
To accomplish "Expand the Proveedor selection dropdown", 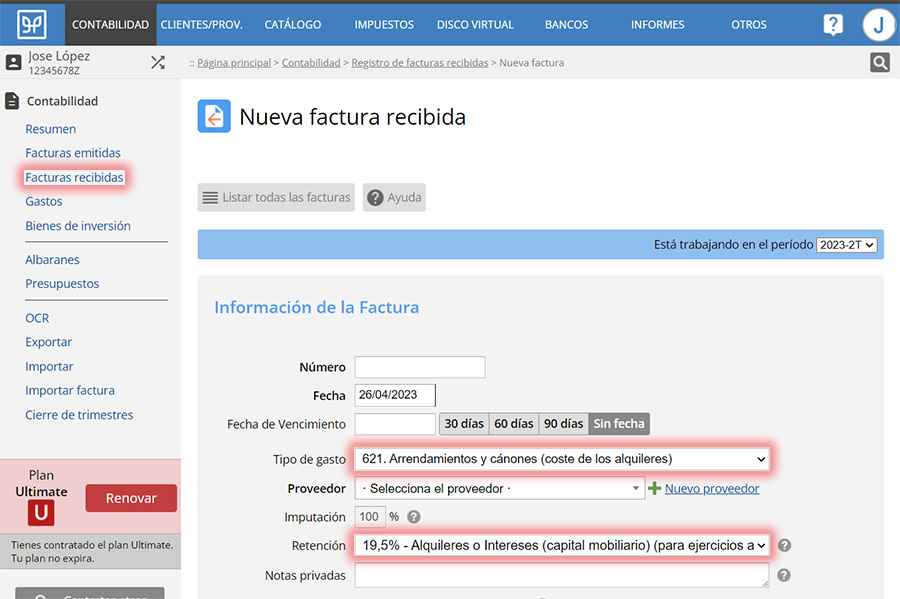I will coord(499,489).
